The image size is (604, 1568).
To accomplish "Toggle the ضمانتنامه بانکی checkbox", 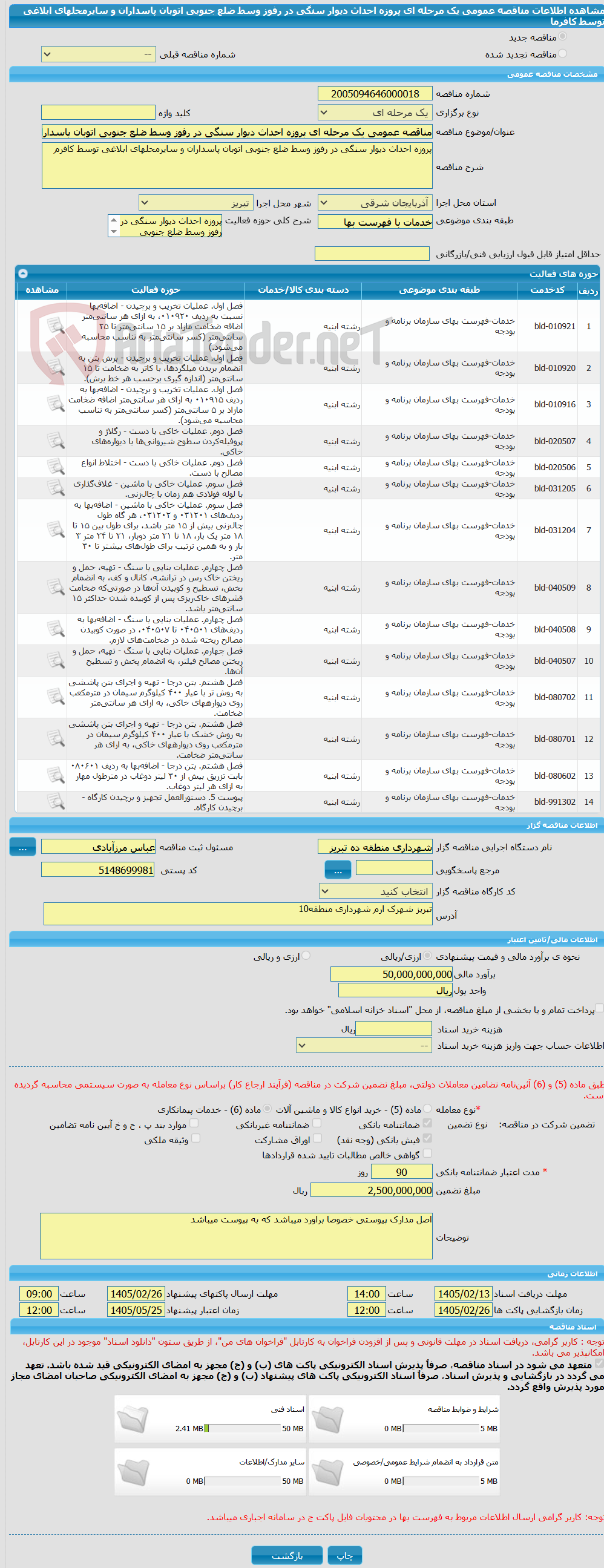I will coord(427,1123).
